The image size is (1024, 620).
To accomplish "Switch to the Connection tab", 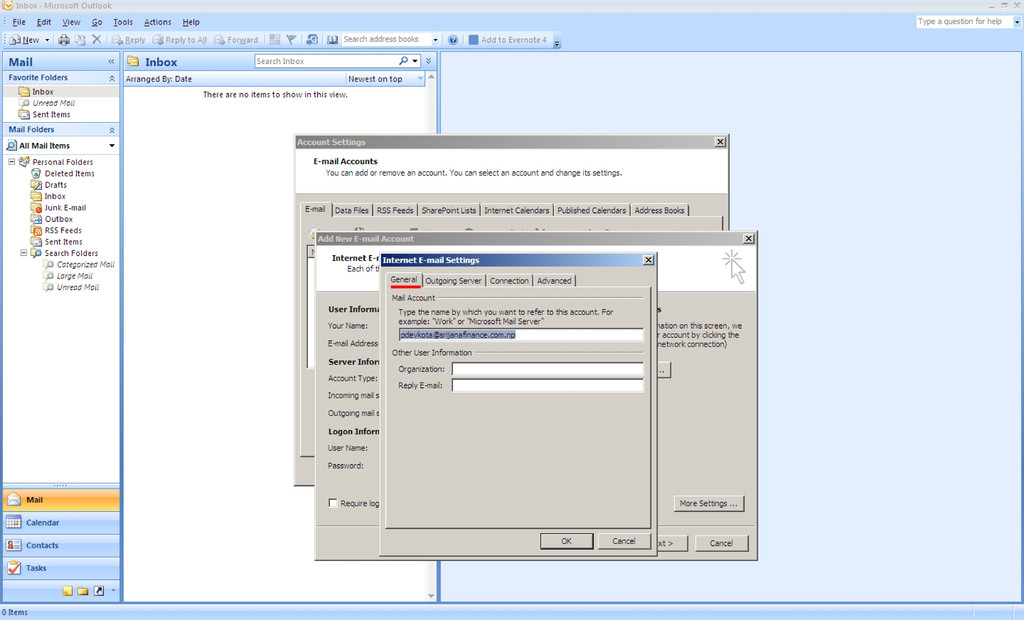I will pos(509,281).
